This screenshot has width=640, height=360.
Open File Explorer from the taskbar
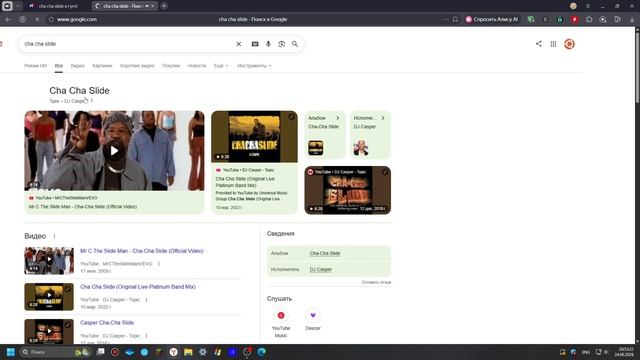point(188,352)
